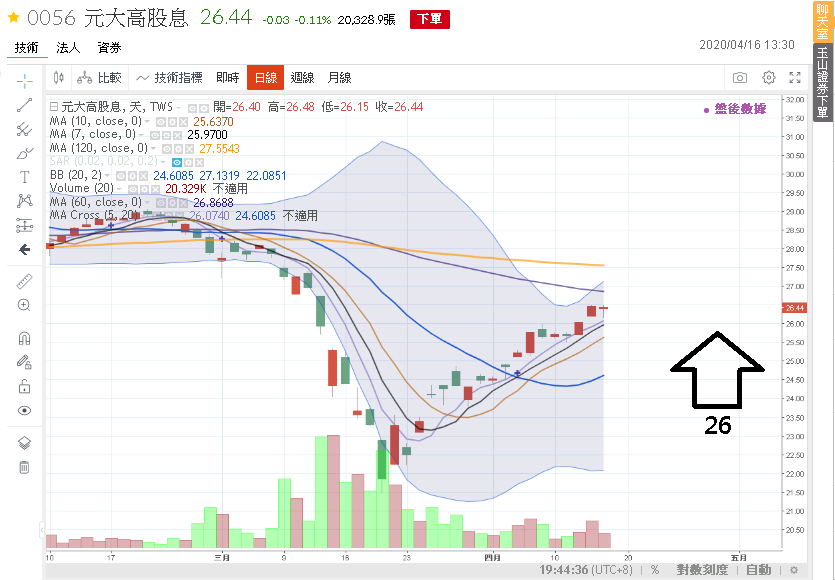Click the red 下單 order button
Viewport: 835px width, 580px height.
[430, 19]
